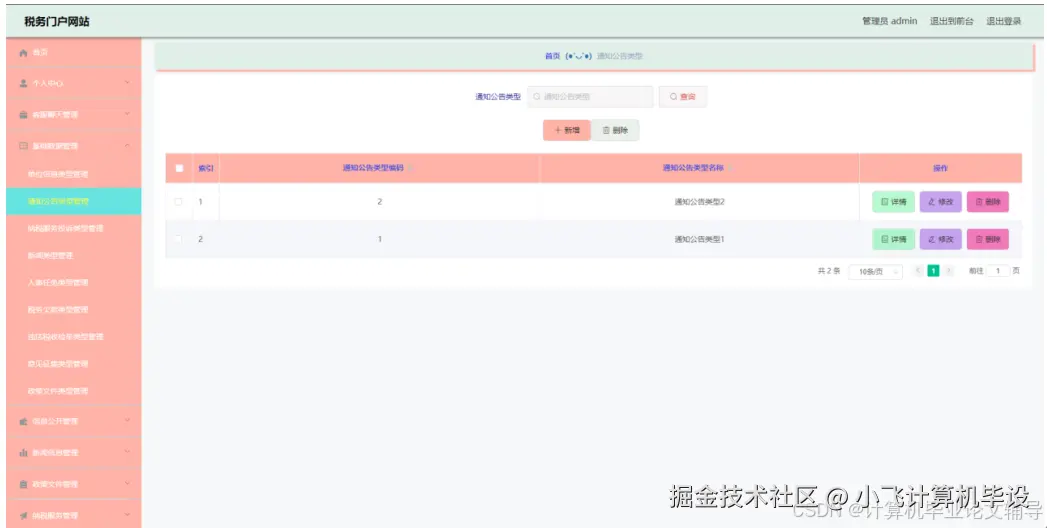
Task: Open 单位信用类型管理 in the sidebar
Action: 73,174
